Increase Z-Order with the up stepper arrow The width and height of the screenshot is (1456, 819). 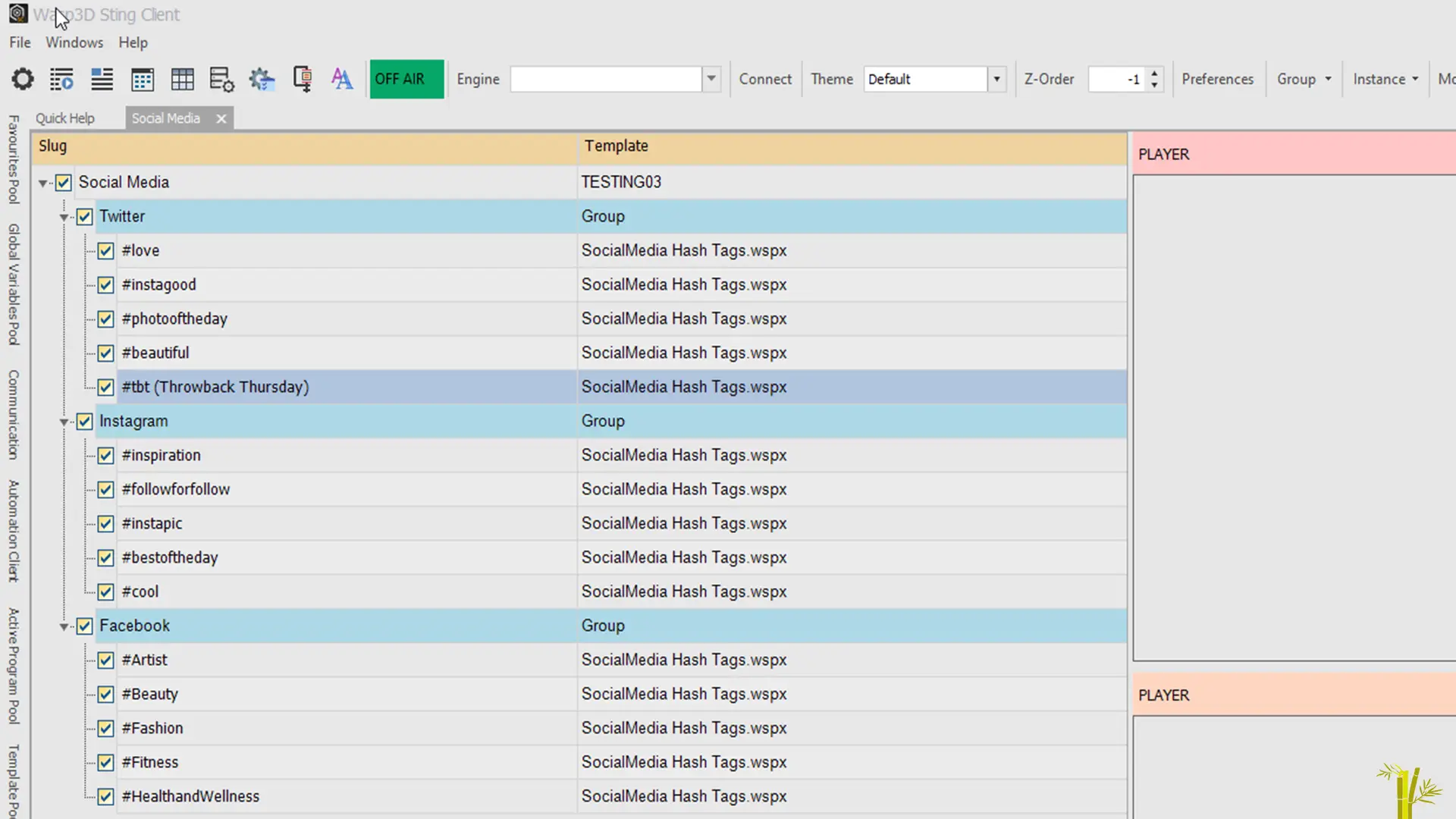(x=1154, y=74)
